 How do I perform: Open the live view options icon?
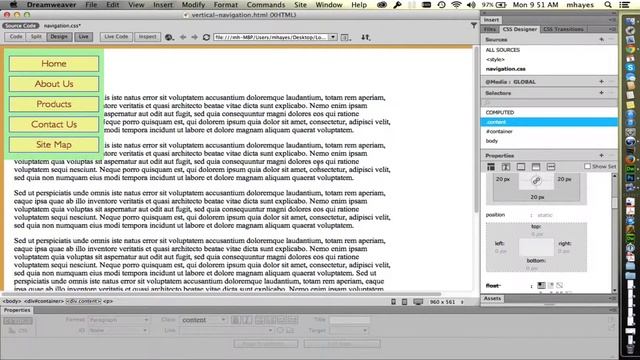tap(345, 37)
